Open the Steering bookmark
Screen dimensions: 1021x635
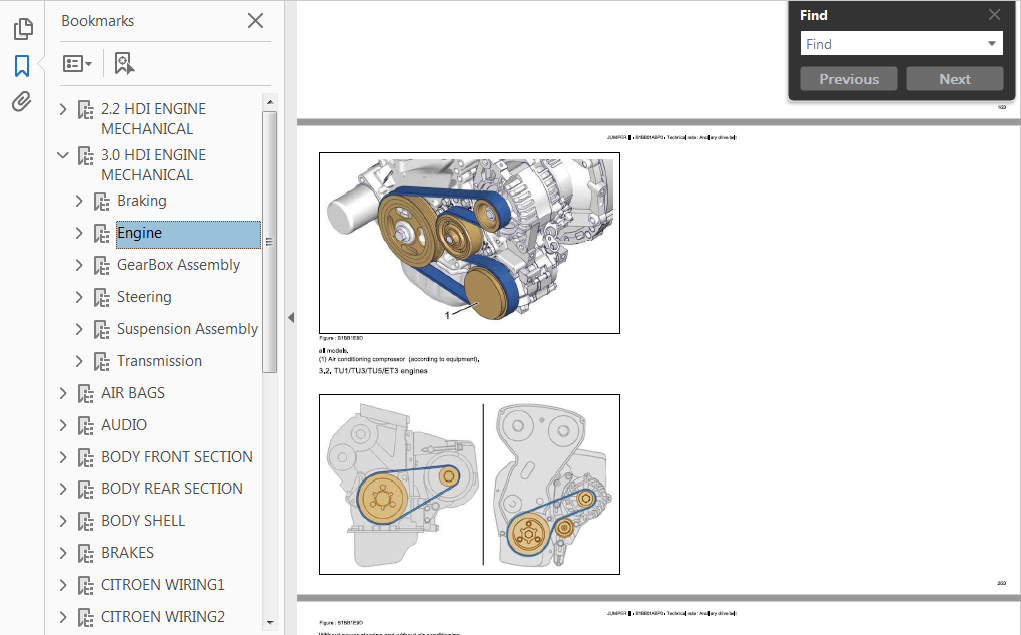click(x=144, y=297)
